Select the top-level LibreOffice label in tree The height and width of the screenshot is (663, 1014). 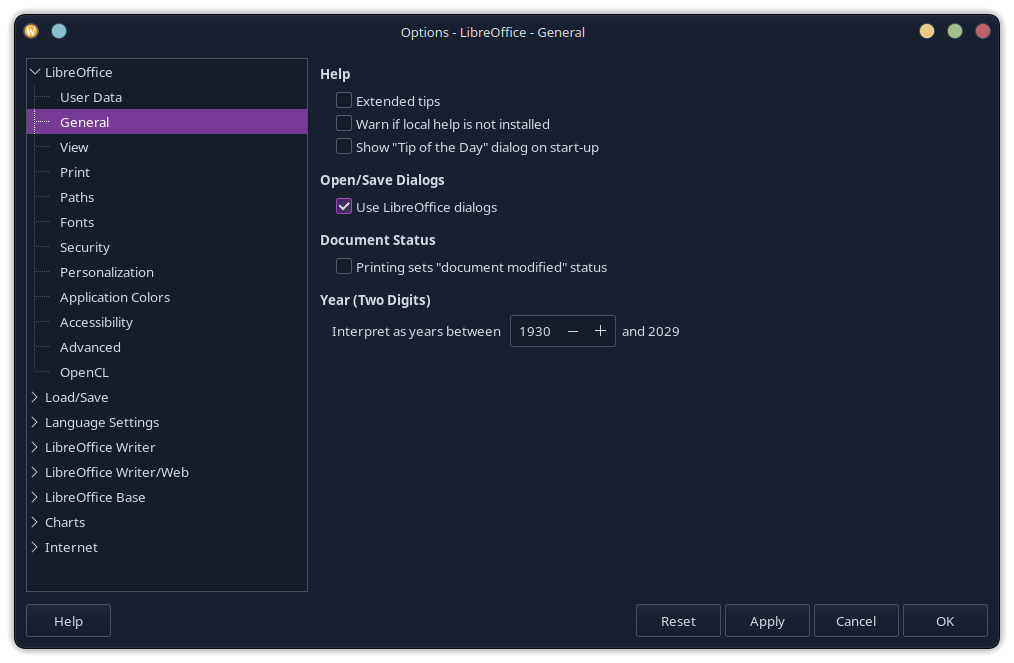point(78,72)
